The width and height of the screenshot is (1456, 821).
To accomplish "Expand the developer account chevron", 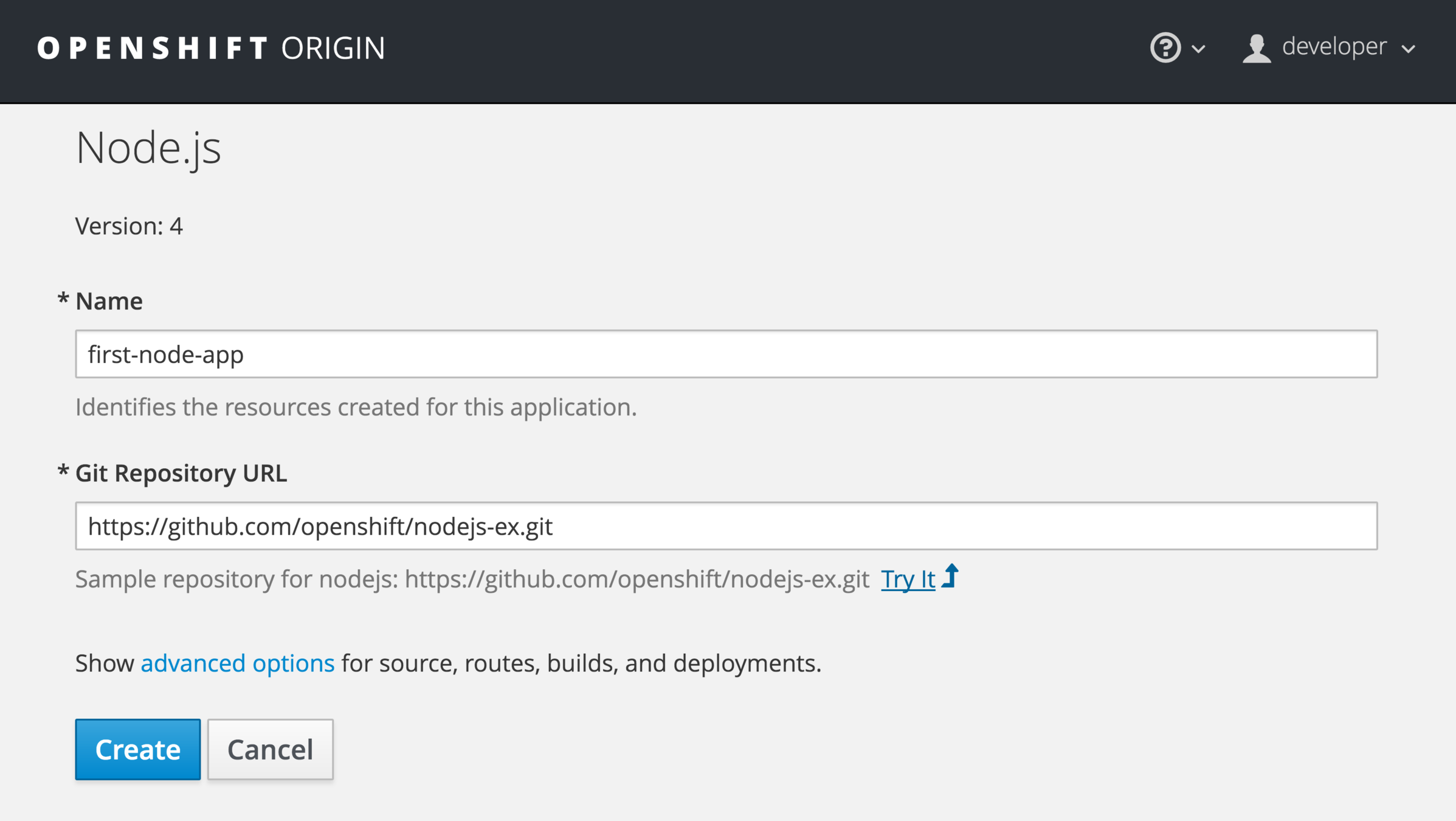I will [x=1409, y=49].
